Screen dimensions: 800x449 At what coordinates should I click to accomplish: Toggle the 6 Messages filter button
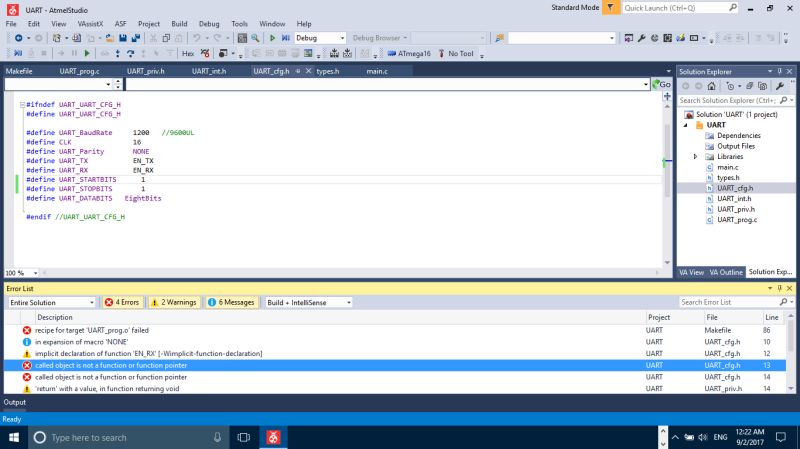pos(232,303)
